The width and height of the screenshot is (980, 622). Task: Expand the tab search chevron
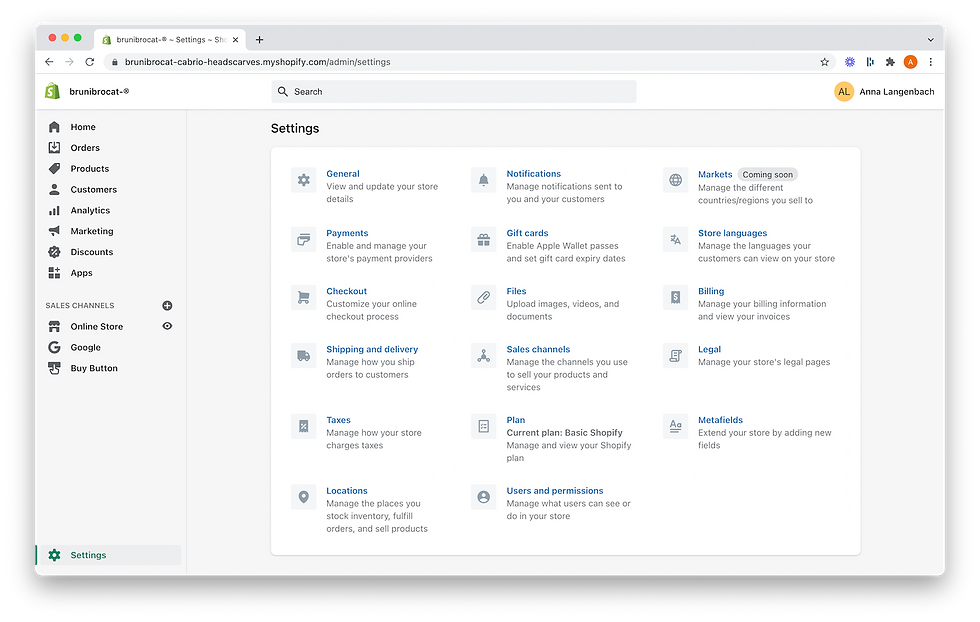930,39
